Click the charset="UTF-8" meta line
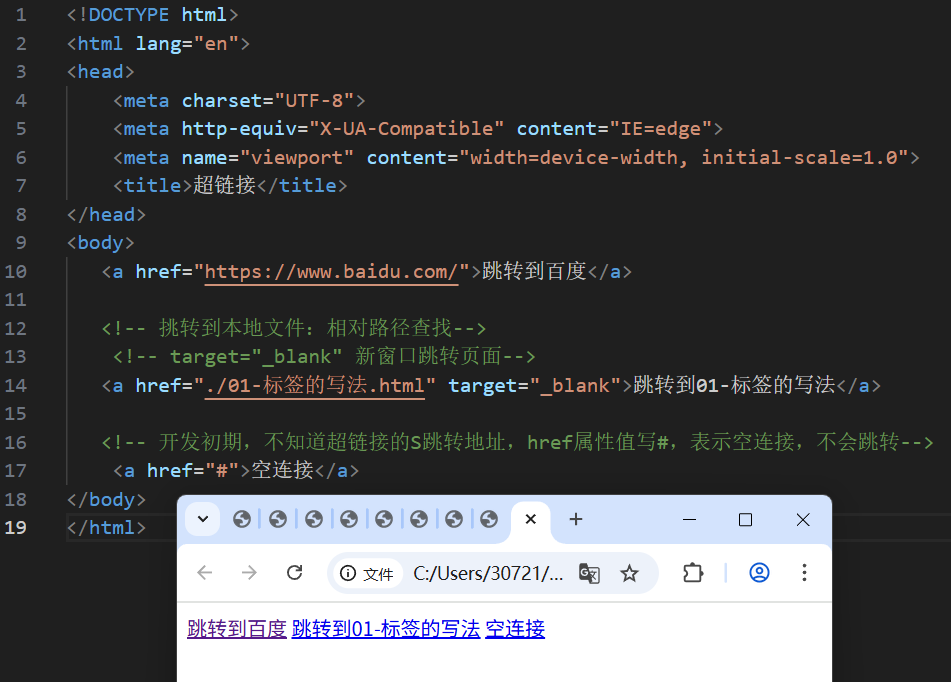This screenshot has width=951, height=682. point(239,100)
